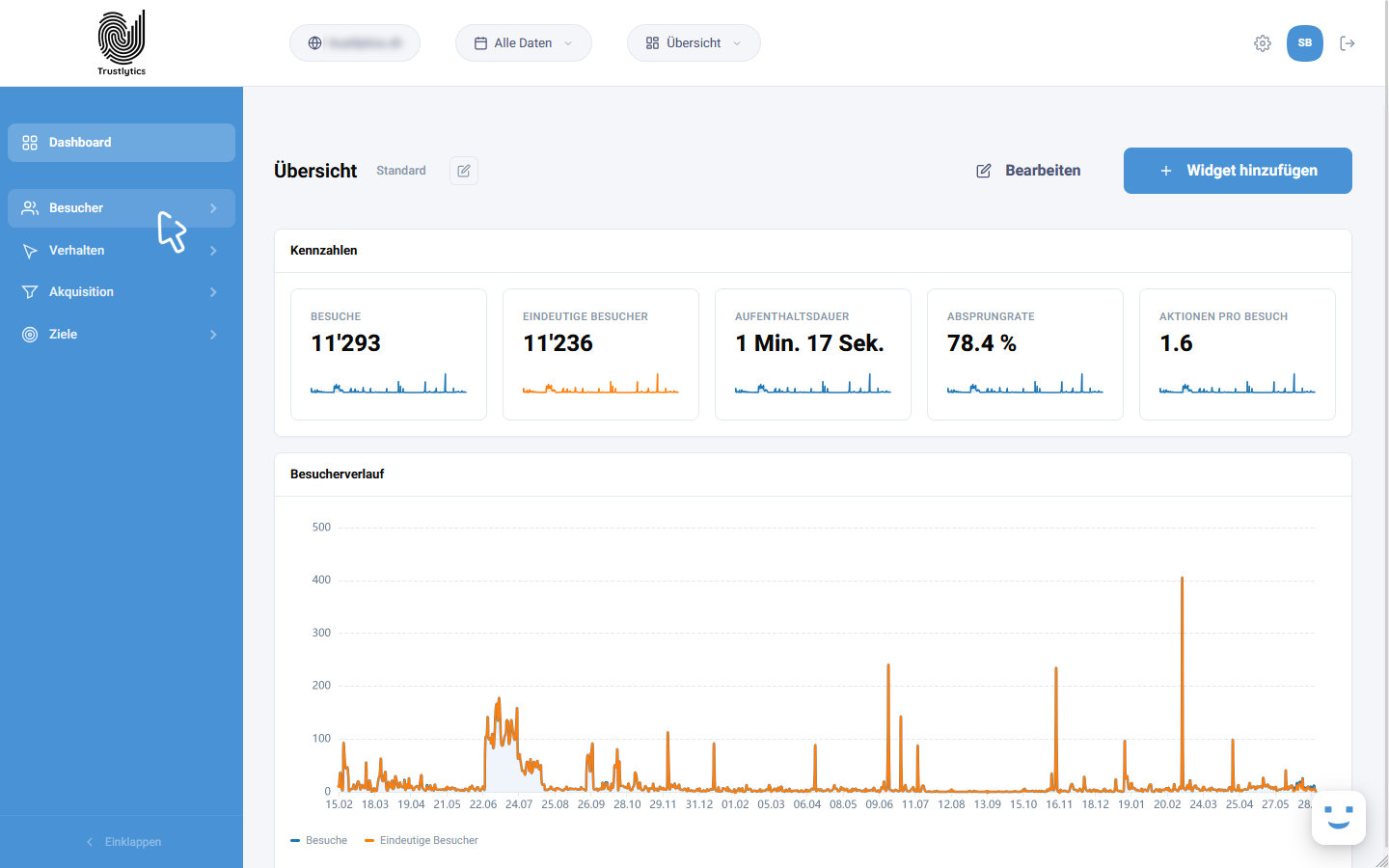Click the logout icon in header
The height and width of the screenshot is (868, 1389).
click(x=1348, y=43)
